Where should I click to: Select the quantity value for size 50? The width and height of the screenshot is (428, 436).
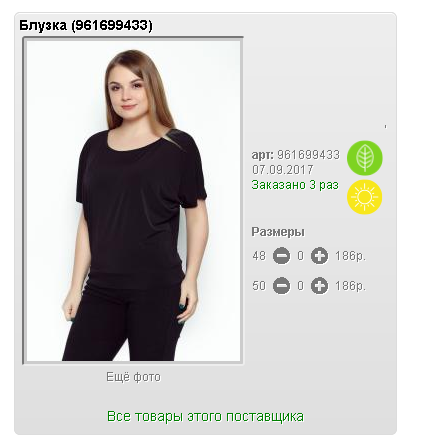(x=300, y=286)
